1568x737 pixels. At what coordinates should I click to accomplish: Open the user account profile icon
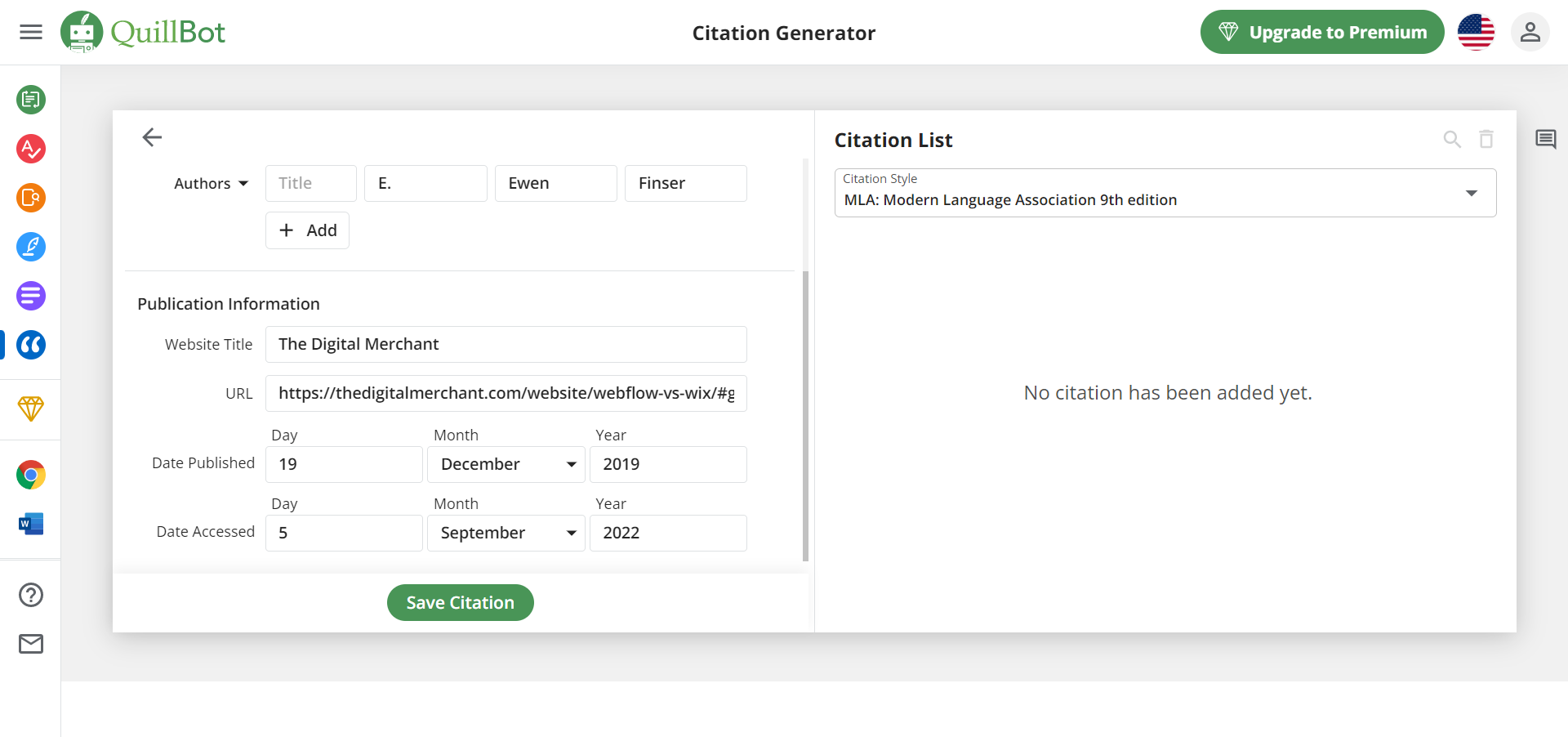[1530, 33]
